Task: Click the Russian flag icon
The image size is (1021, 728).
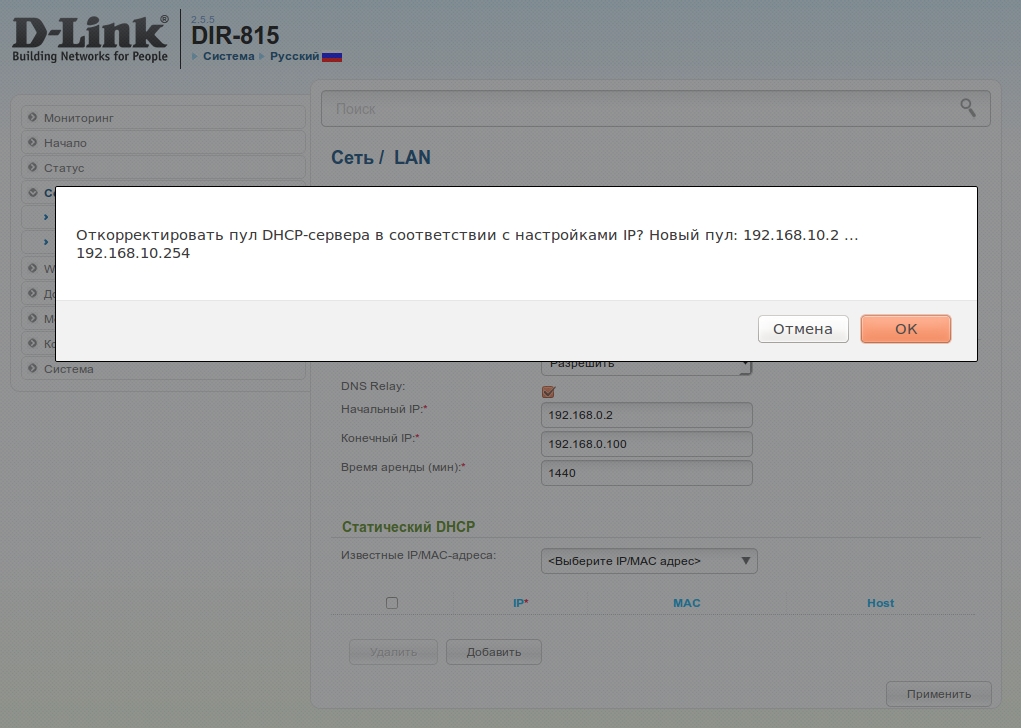Action: coord(332,57)
